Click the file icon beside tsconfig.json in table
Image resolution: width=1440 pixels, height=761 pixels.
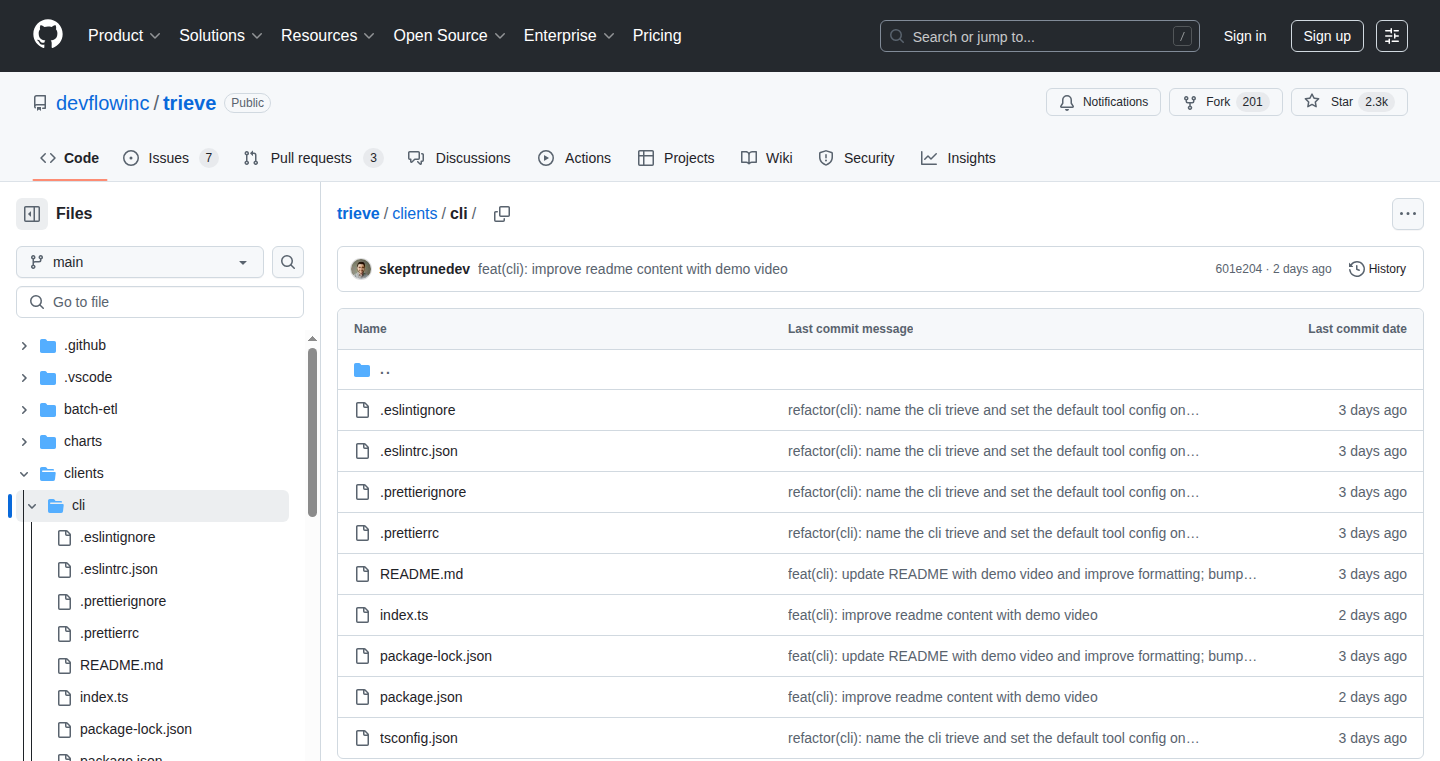[362, 738]
